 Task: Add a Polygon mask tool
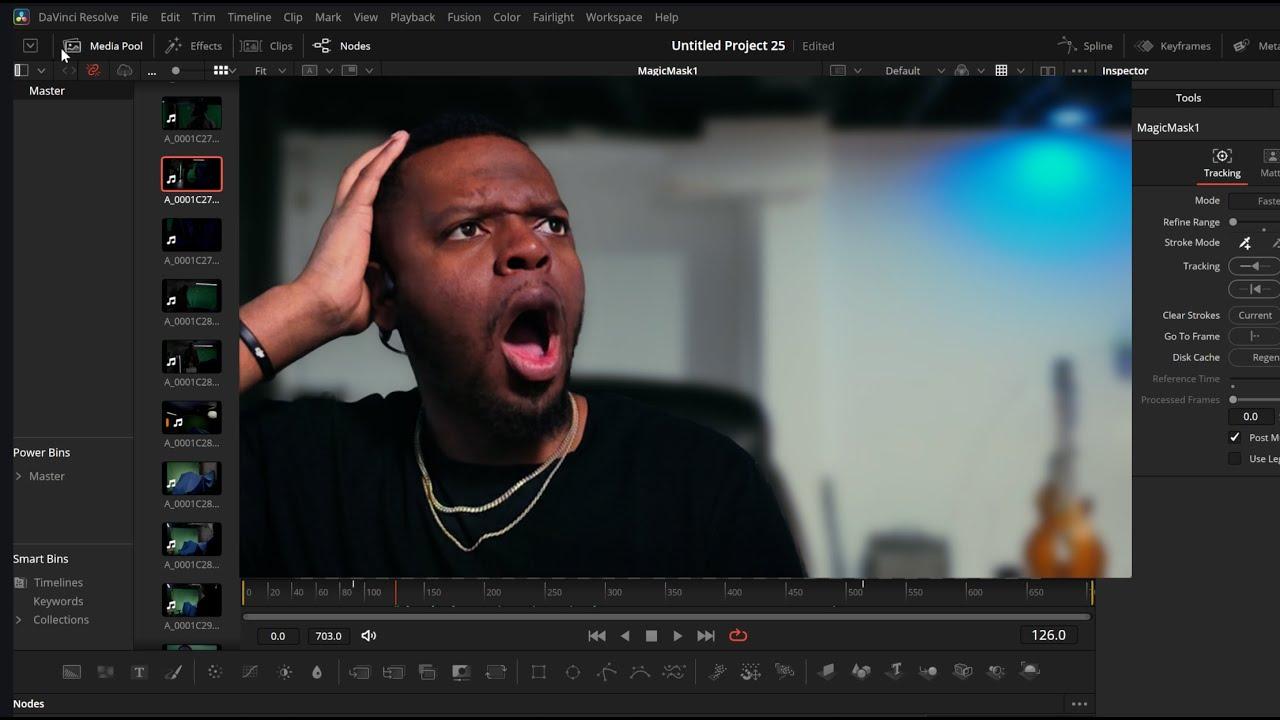[x=606, y=672]
